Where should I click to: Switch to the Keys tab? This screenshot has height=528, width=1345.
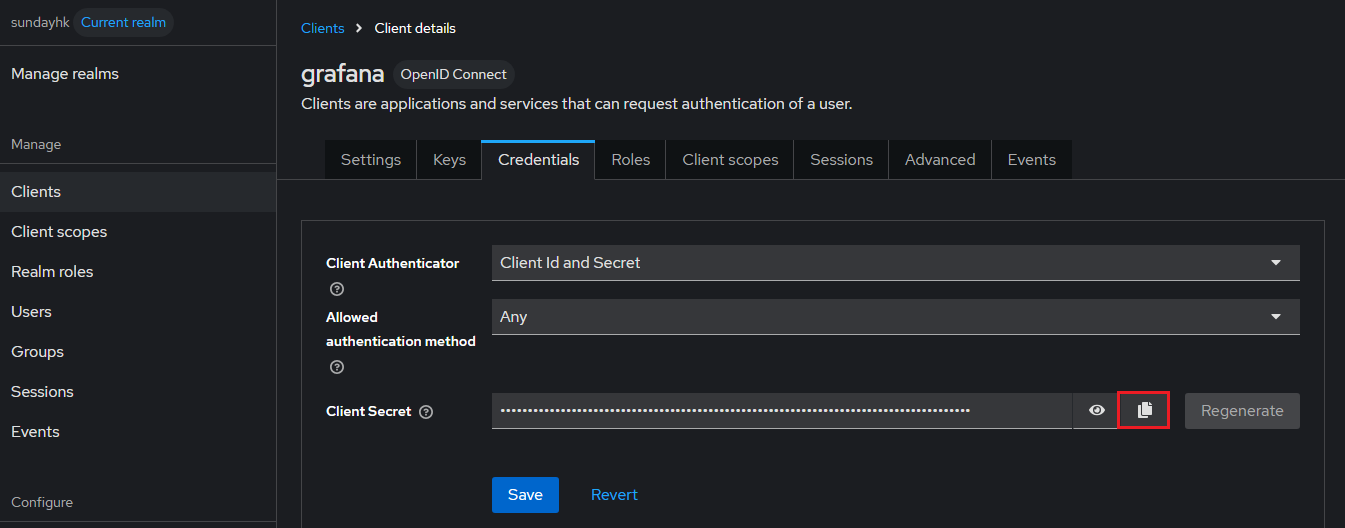tap(449, 160)
